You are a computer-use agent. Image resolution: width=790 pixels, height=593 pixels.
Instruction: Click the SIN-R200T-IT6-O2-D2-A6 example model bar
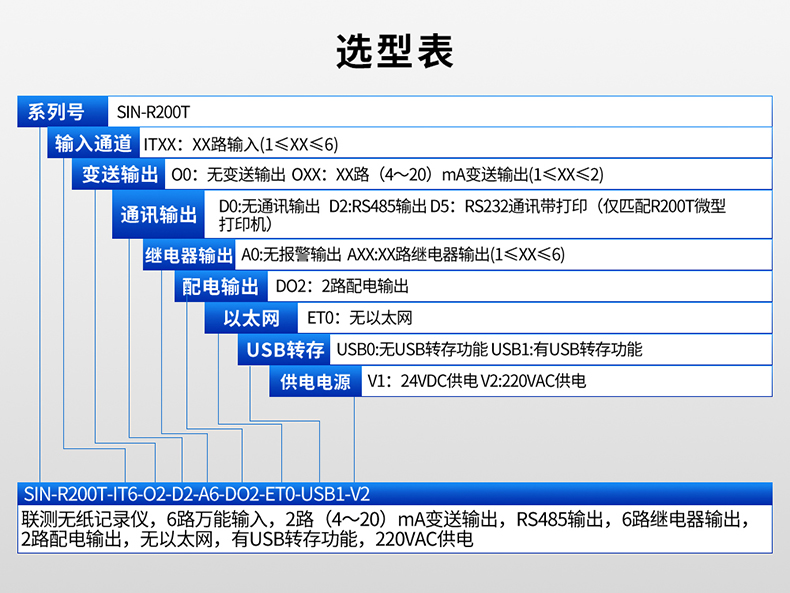tap(196, 494)
